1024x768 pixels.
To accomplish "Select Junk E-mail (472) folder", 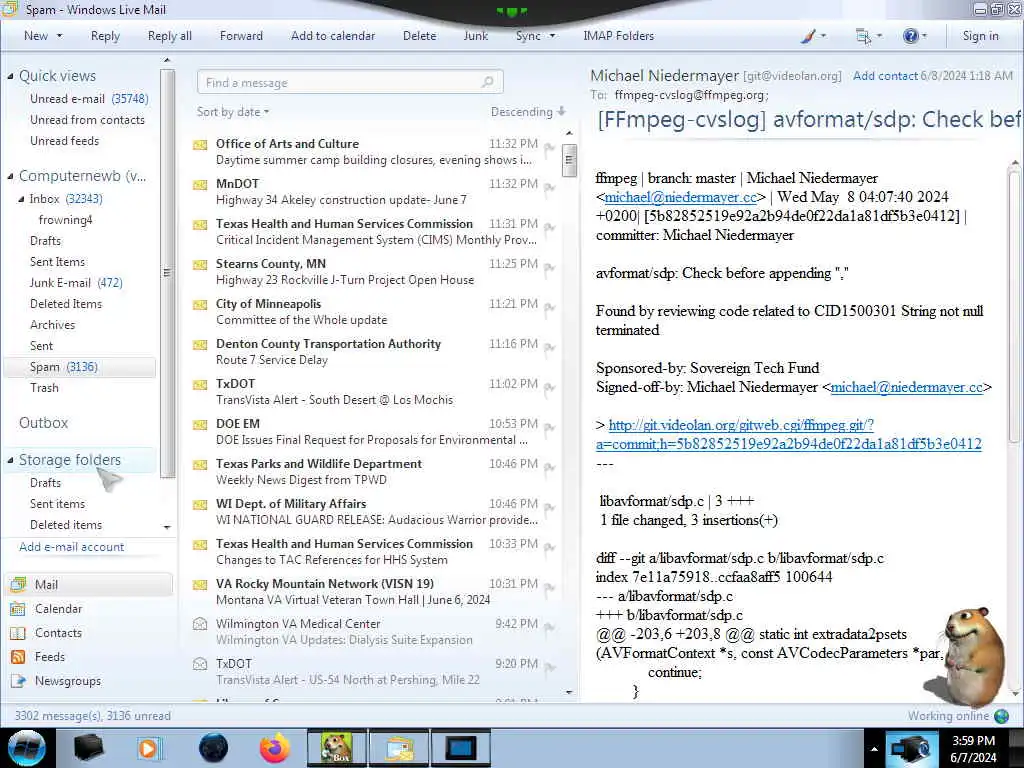I will pos(76,283).
